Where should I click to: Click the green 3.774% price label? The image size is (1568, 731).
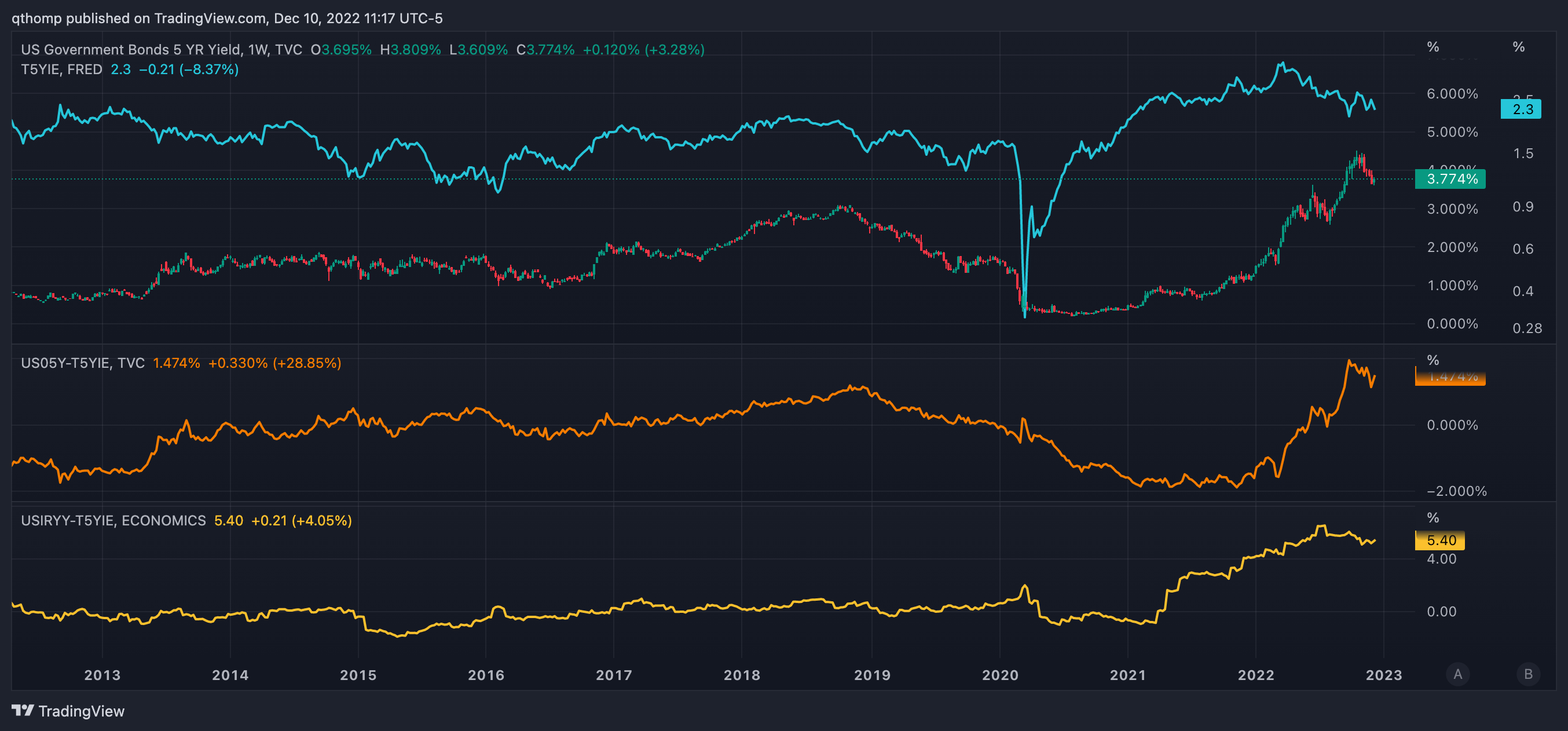1450,178
